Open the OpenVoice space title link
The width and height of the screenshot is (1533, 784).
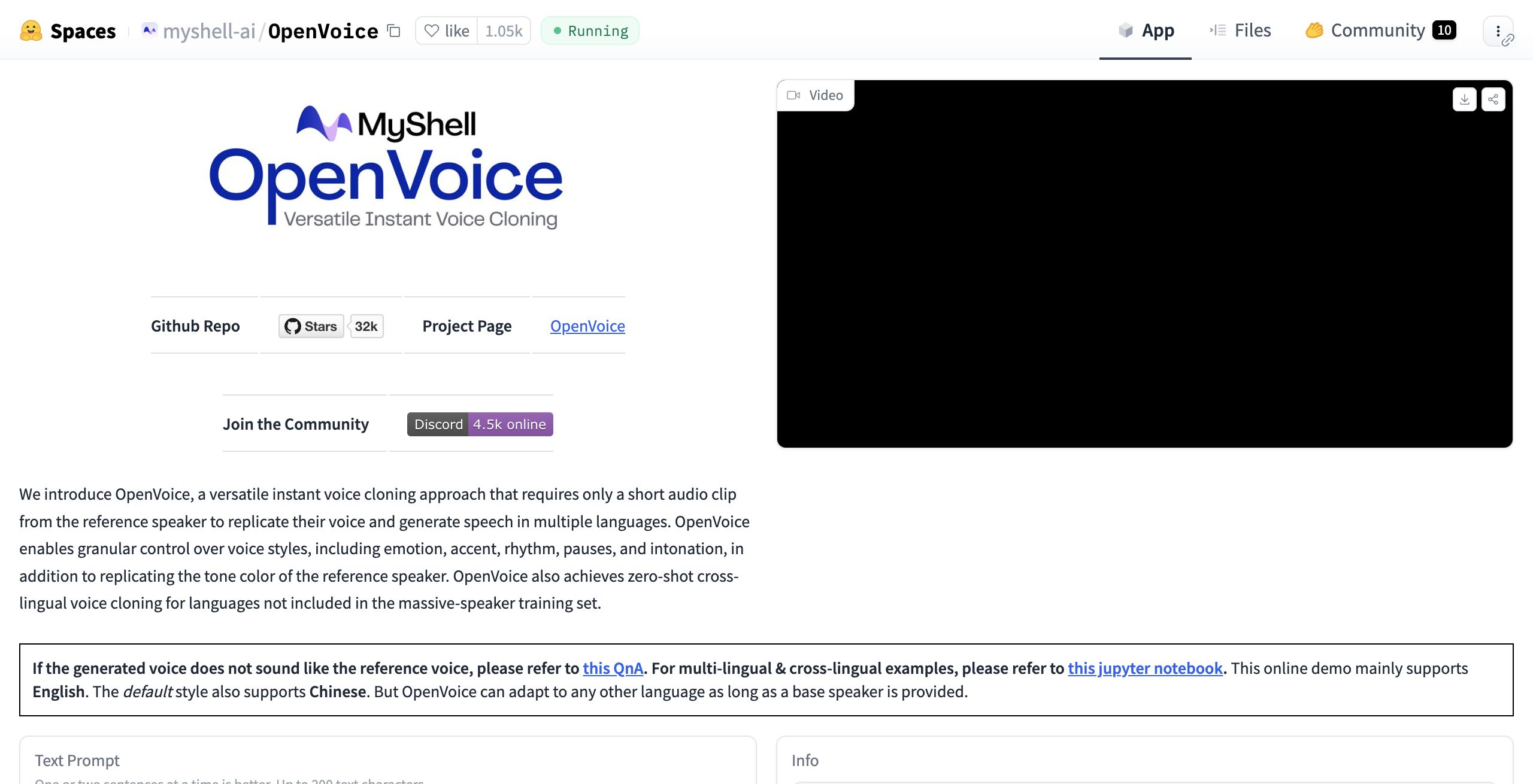tap(323, 31)
